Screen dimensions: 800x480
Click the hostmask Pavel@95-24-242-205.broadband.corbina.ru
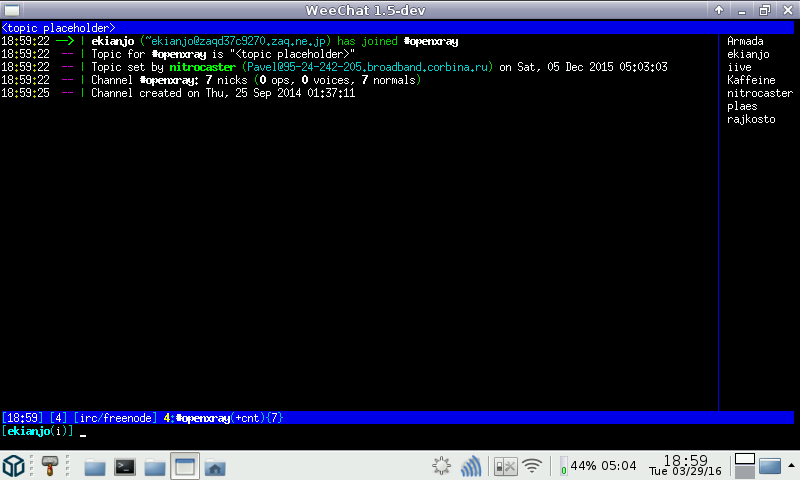tap(367, 67)
